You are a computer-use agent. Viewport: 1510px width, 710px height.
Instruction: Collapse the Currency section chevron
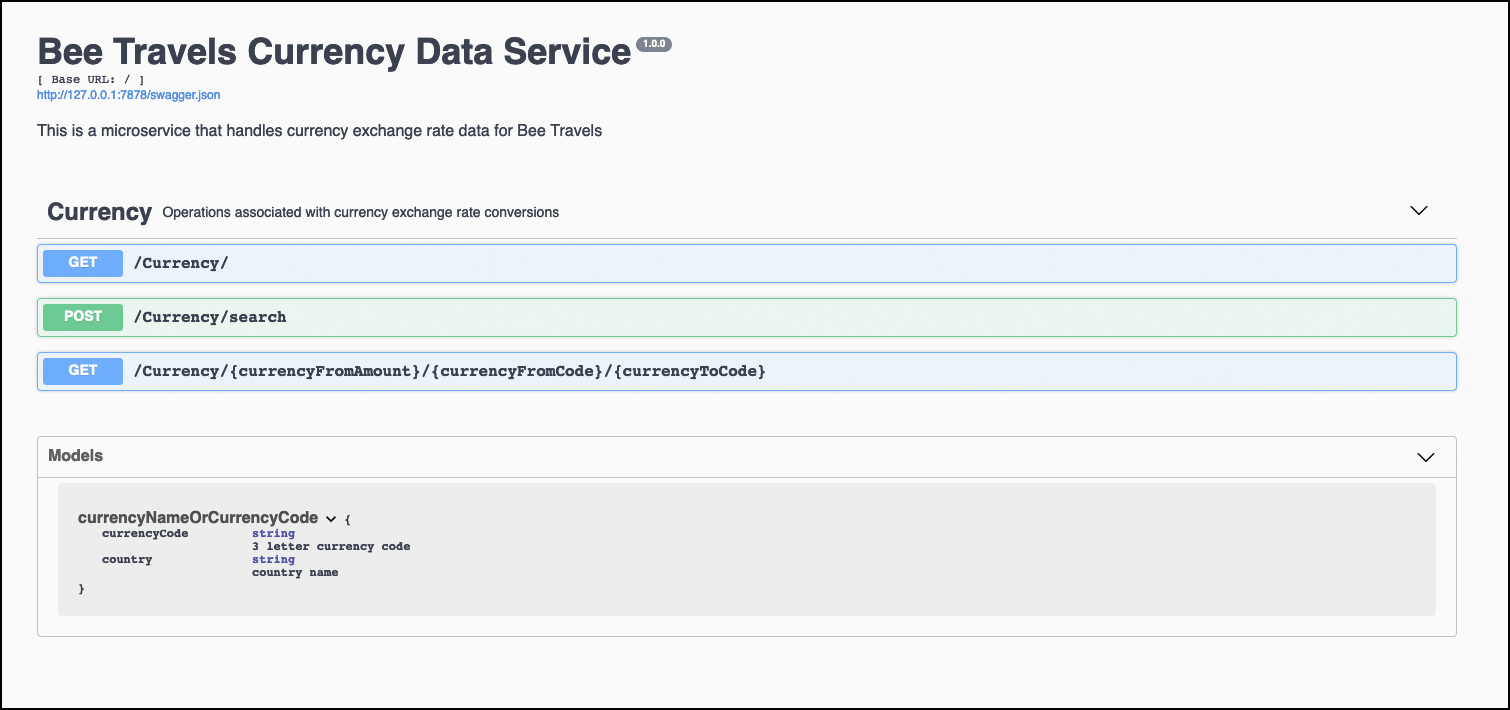(1418, 211)
